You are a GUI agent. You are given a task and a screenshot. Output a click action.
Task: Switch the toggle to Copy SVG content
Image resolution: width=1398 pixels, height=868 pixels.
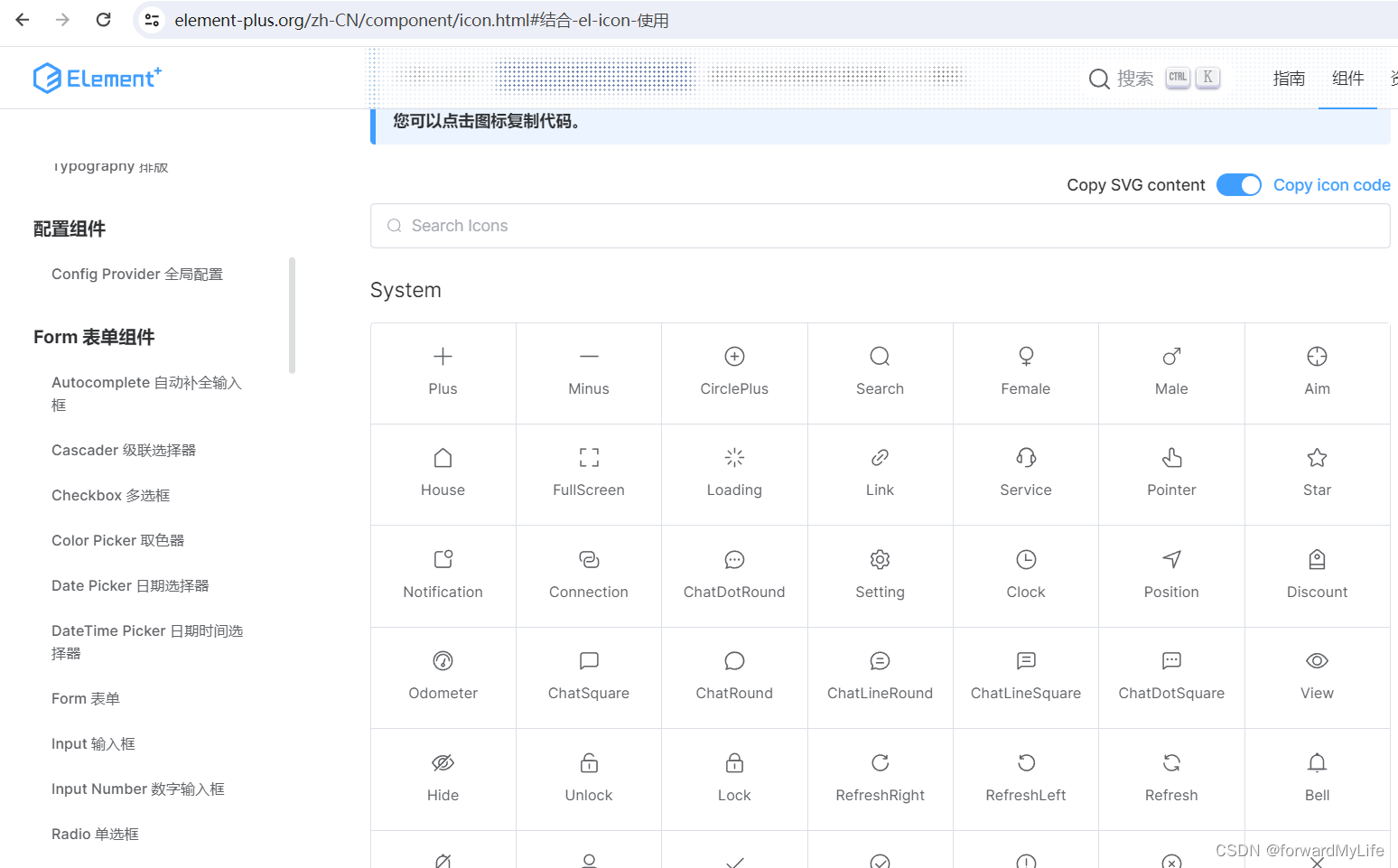tap(1238, 184)
